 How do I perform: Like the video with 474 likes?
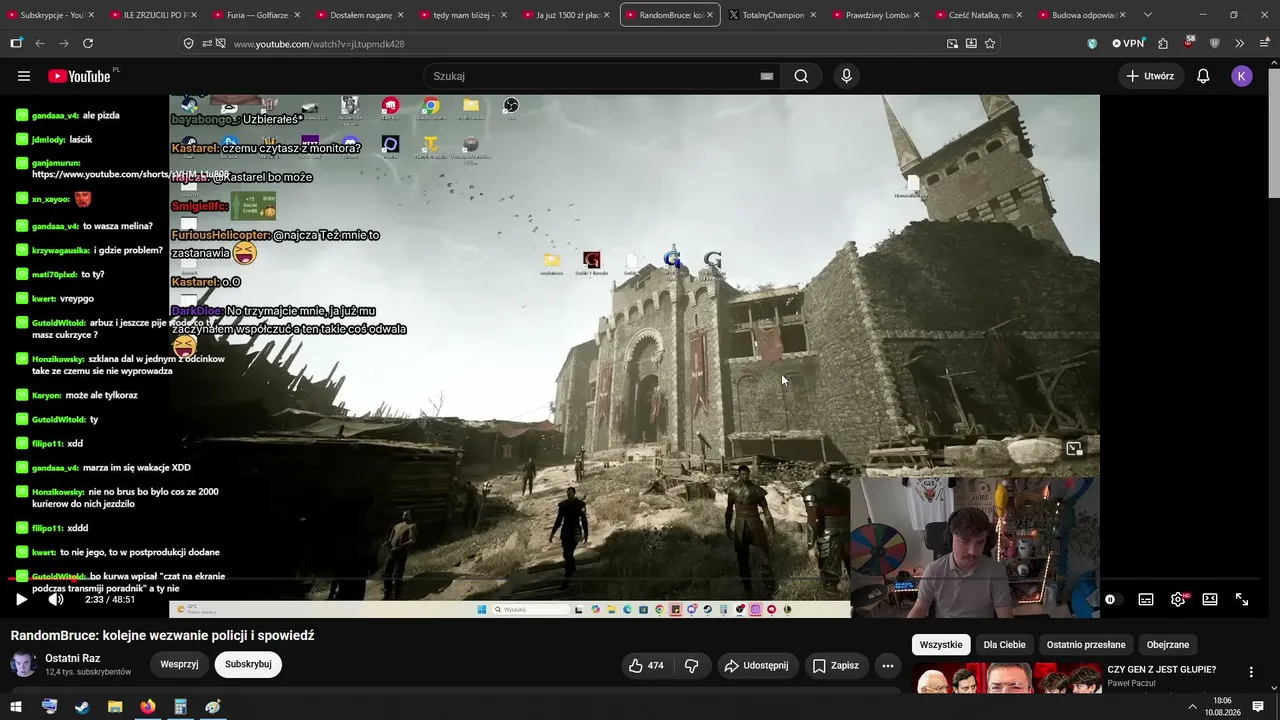(x=646, y=665)
